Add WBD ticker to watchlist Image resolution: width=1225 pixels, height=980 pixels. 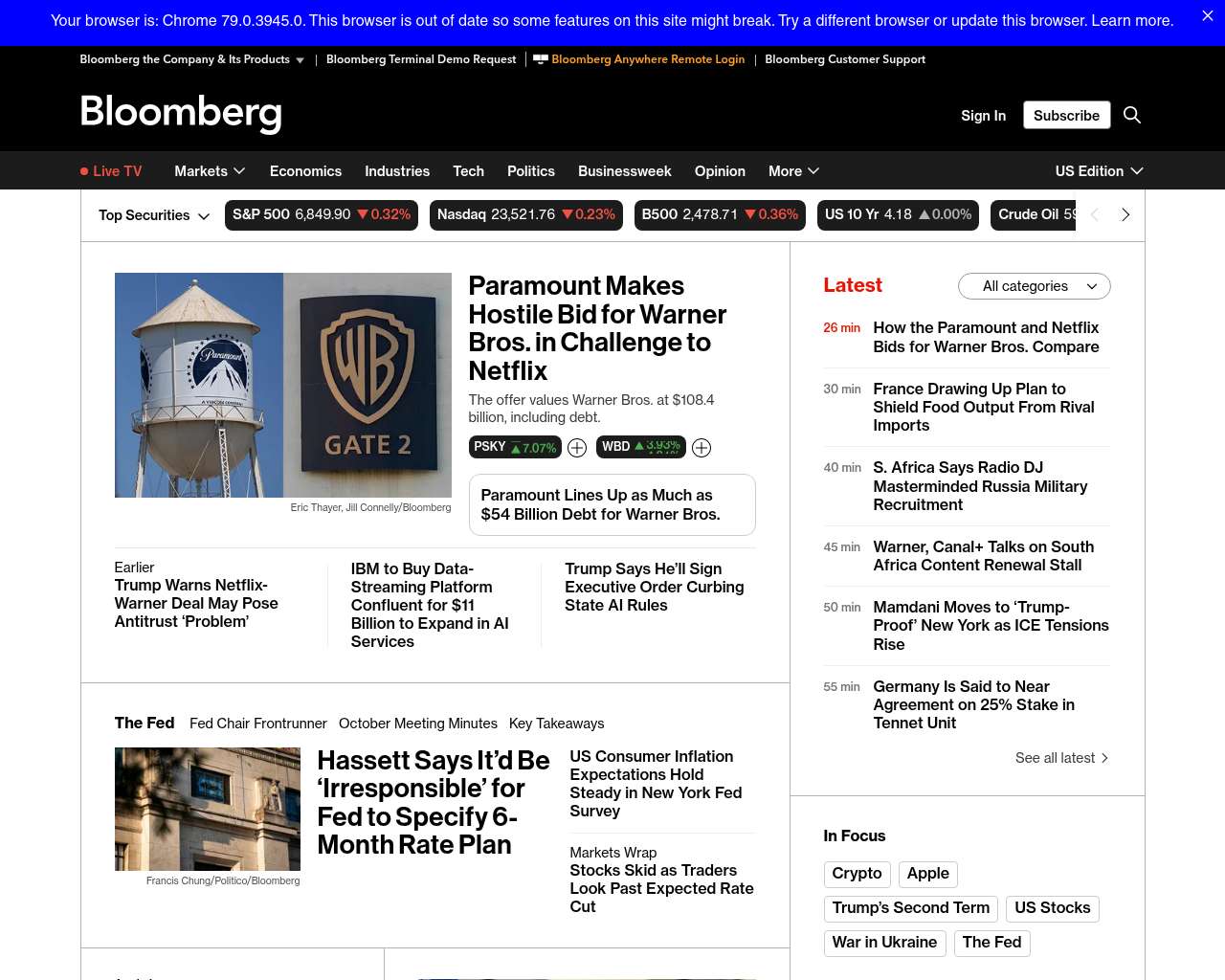pos(702,448)
